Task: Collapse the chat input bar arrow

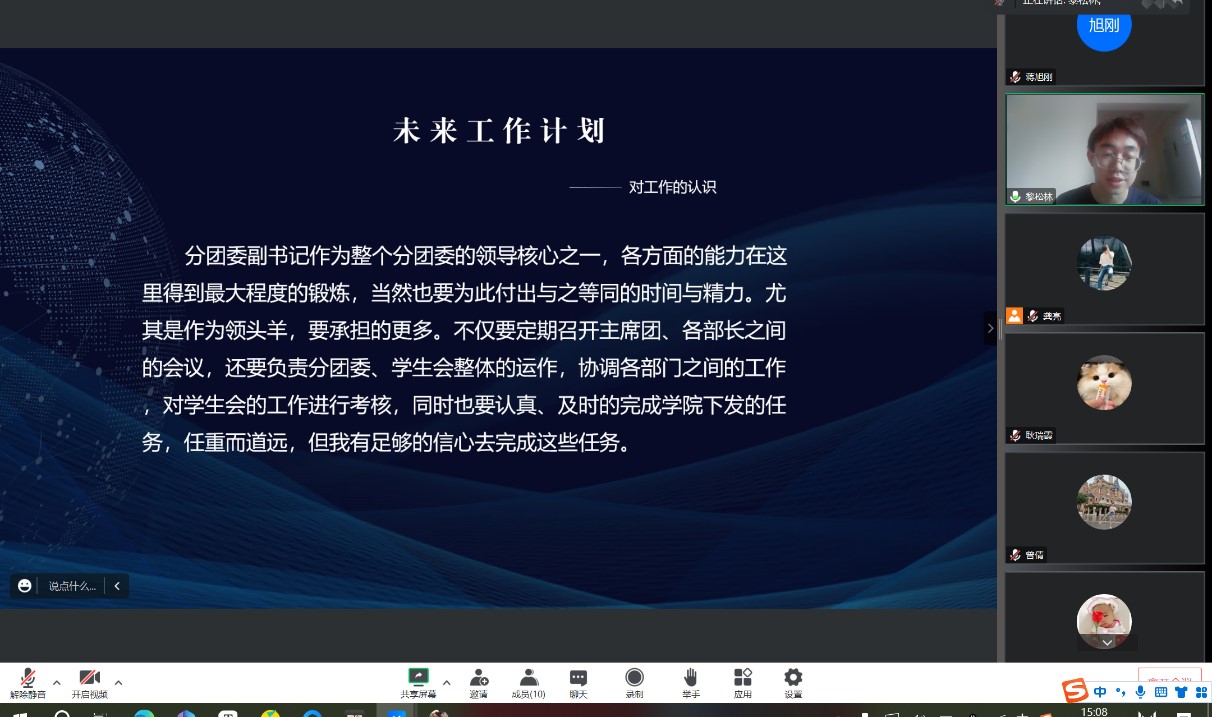Action: click(x=117, y=586)
